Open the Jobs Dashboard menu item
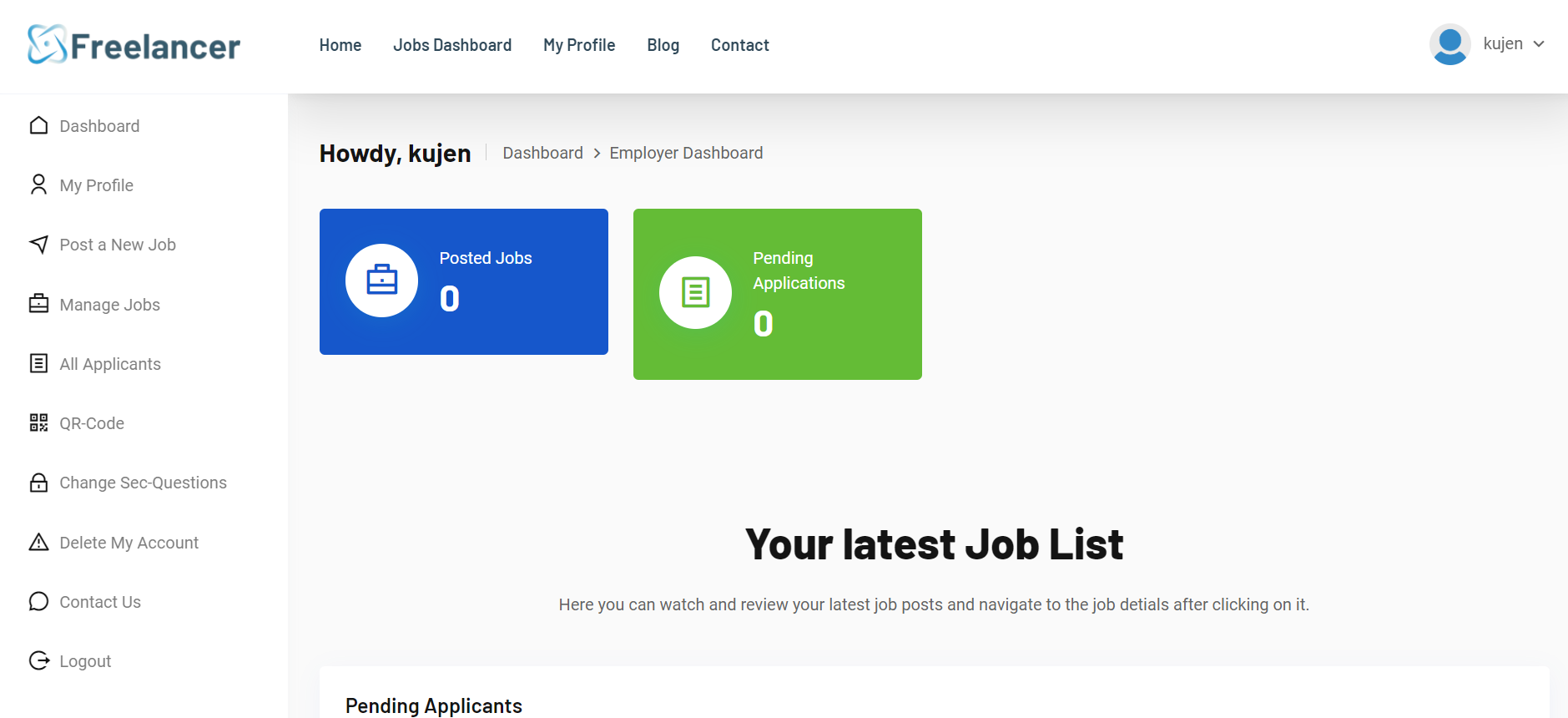The height and width of the screenshot is (718, 1568). (451, 45)
